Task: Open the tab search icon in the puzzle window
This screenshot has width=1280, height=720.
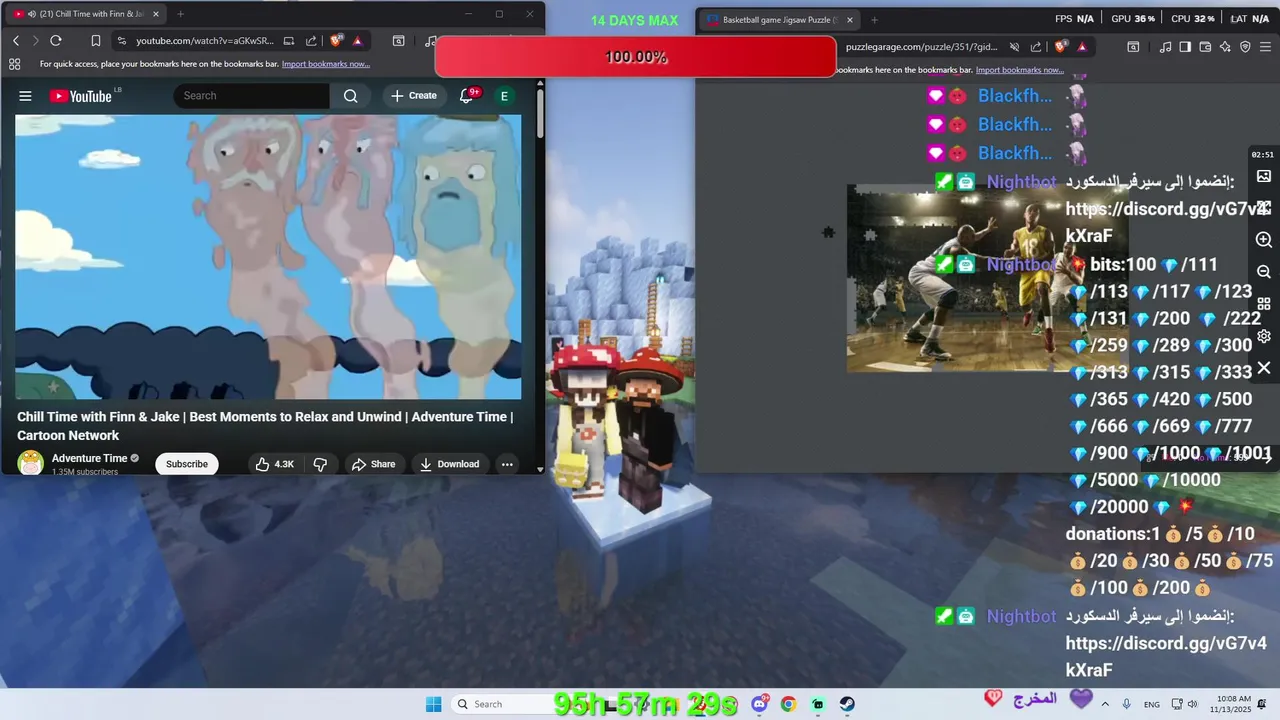Action: point(1133,46)
